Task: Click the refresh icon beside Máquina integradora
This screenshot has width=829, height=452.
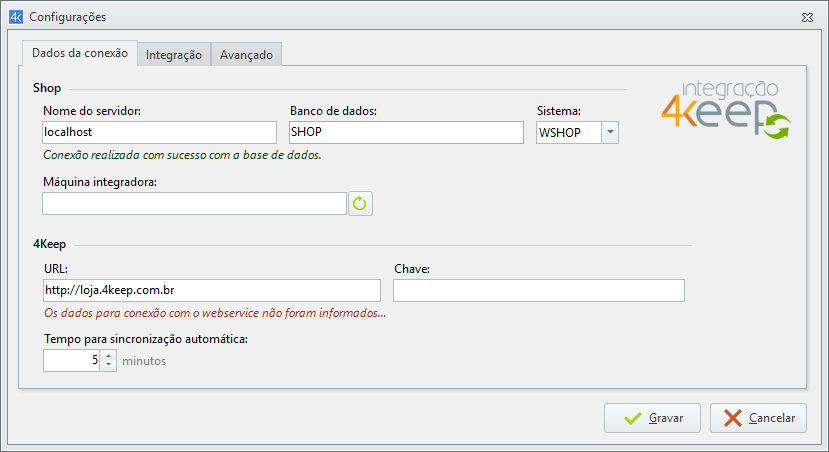Action: pyautogui.click(x=361, y=204)
